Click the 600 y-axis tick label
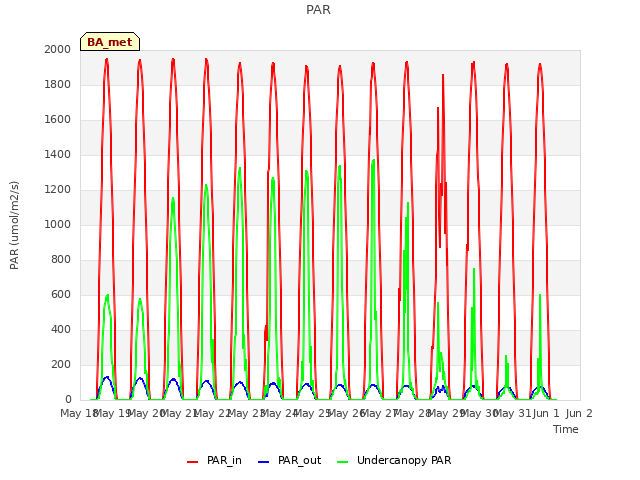The image size is (640, 480). pyautogui.click(x=61, y=294)
